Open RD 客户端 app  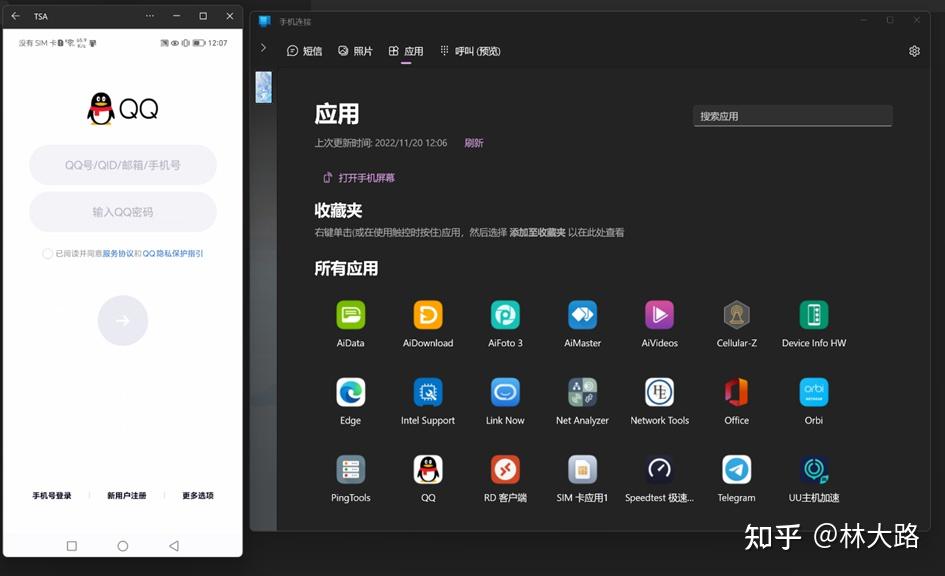[505, 469]
